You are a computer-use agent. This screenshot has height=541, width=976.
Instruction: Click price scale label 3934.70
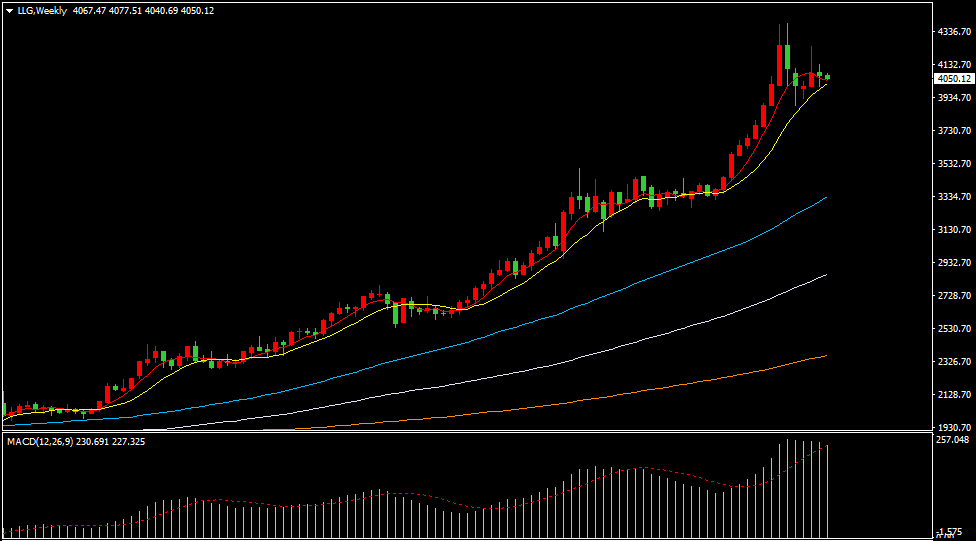tap(954, 97)
